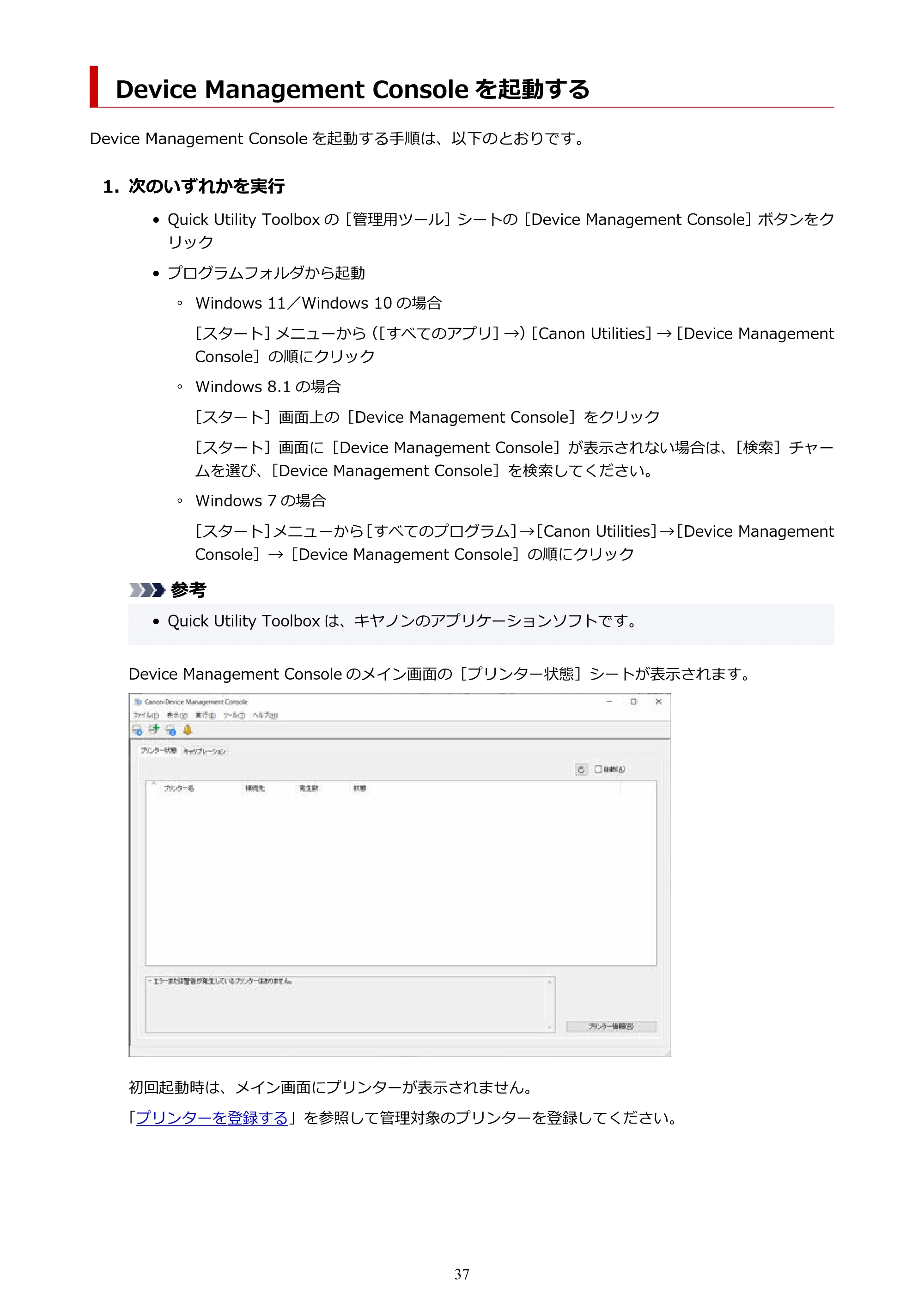Click the printer search toolbar icon

tap(137, 730)
